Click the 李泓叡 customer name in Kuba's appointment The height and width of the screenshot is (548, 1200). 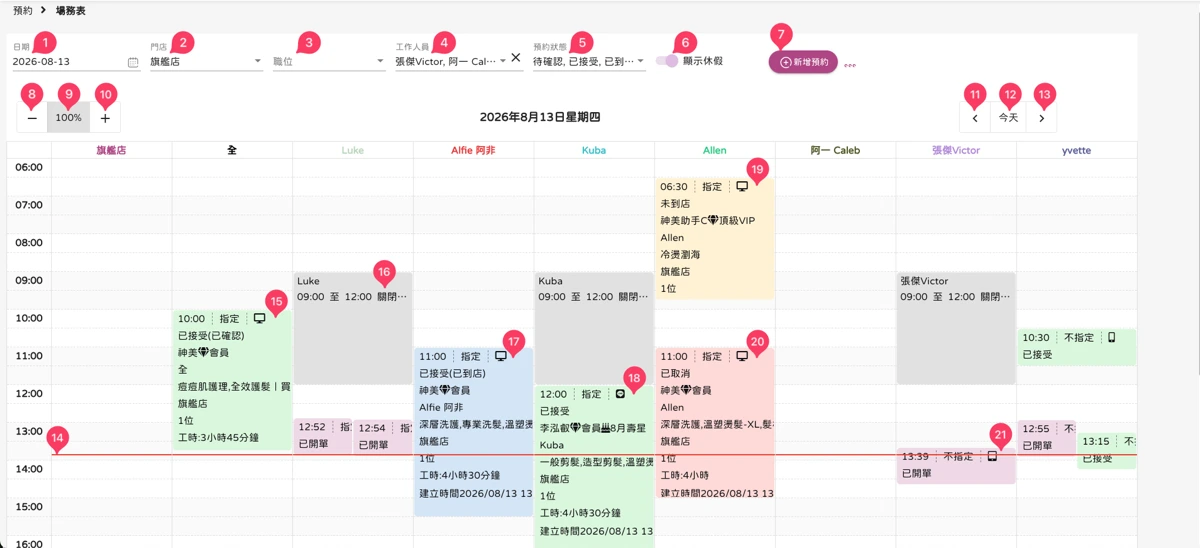(x=554, y=428)
